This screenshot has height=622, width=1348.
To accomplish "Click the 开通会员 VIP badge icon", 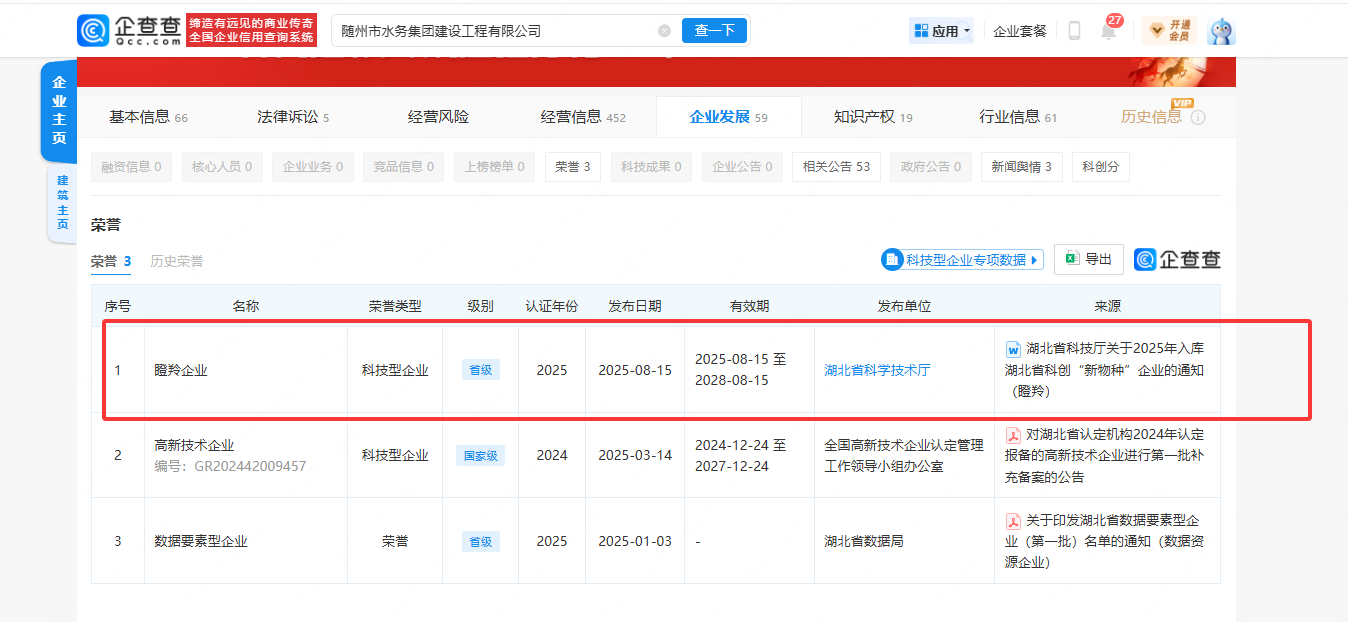I will tap(1169, 31).
